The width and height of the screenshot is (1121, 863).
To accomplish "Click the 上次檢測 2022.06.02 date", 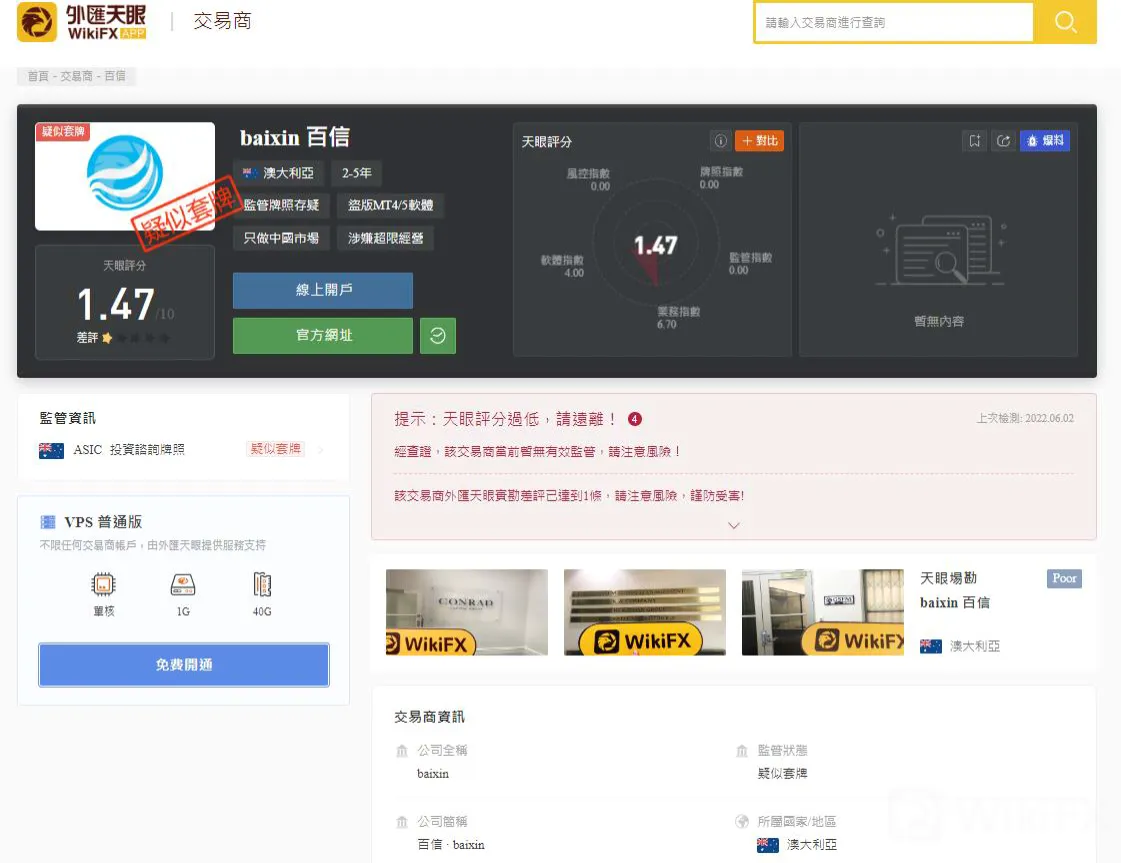I will coord(1025,418).
